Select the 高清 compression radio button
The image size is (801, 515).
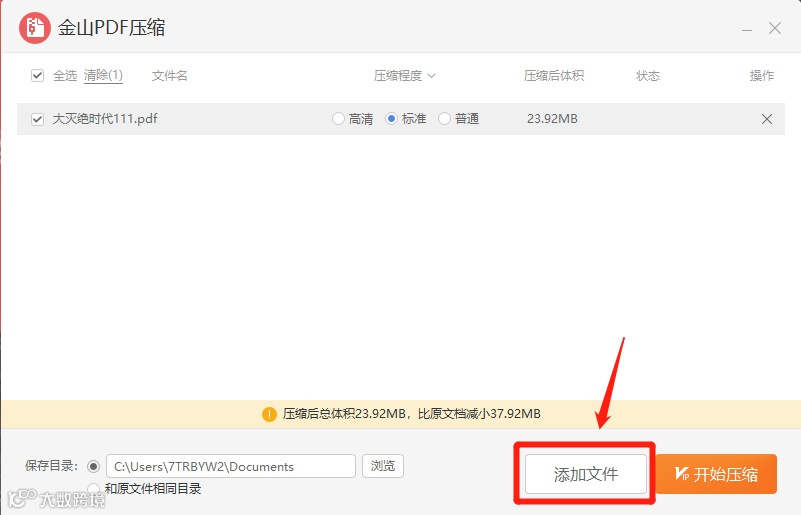pos(338,119)
